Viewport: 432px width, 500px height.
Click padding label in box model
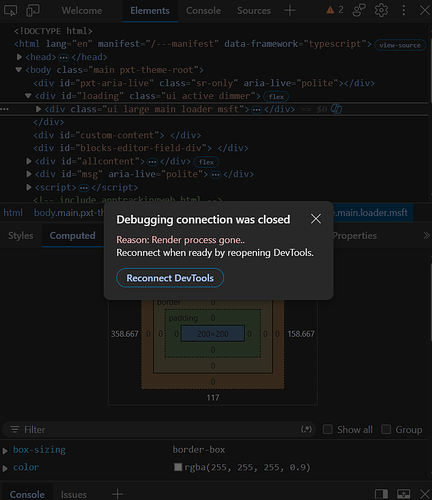[x=183, y=318]
